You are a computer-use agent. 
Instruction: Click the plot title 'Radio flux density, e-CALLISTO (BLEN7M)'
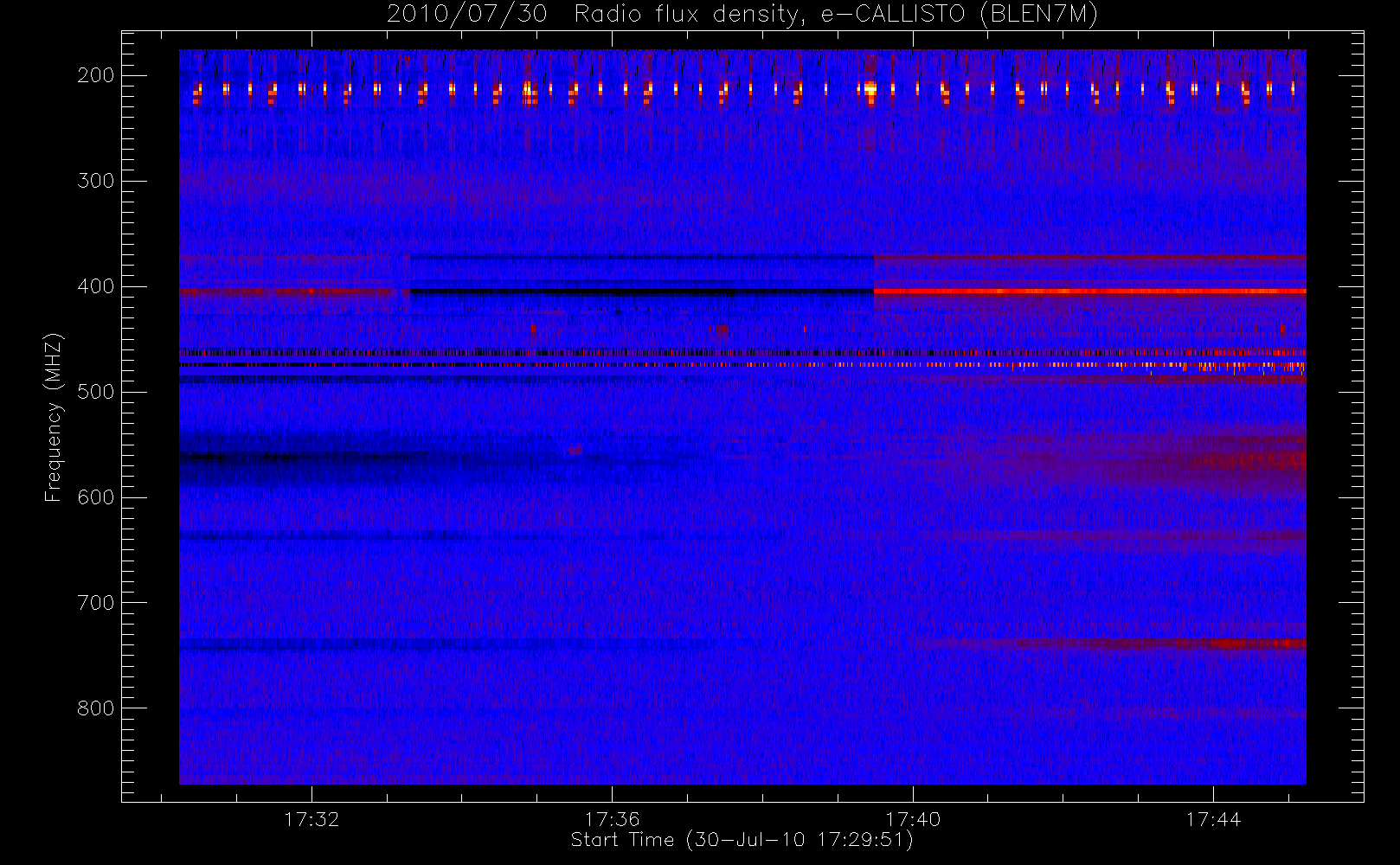835,15
